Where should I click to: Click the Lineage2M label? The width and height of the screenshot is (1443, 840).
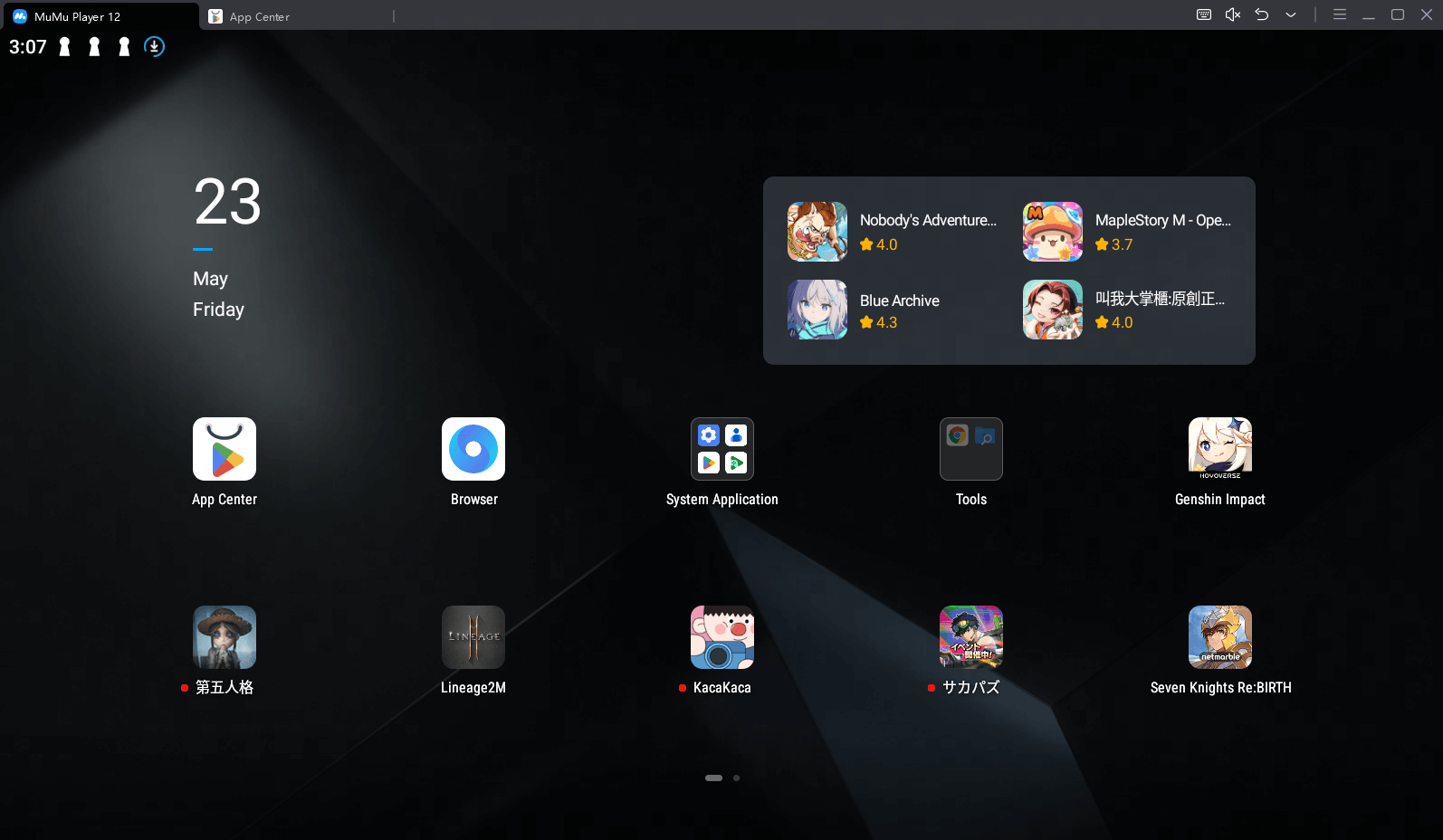473,688
